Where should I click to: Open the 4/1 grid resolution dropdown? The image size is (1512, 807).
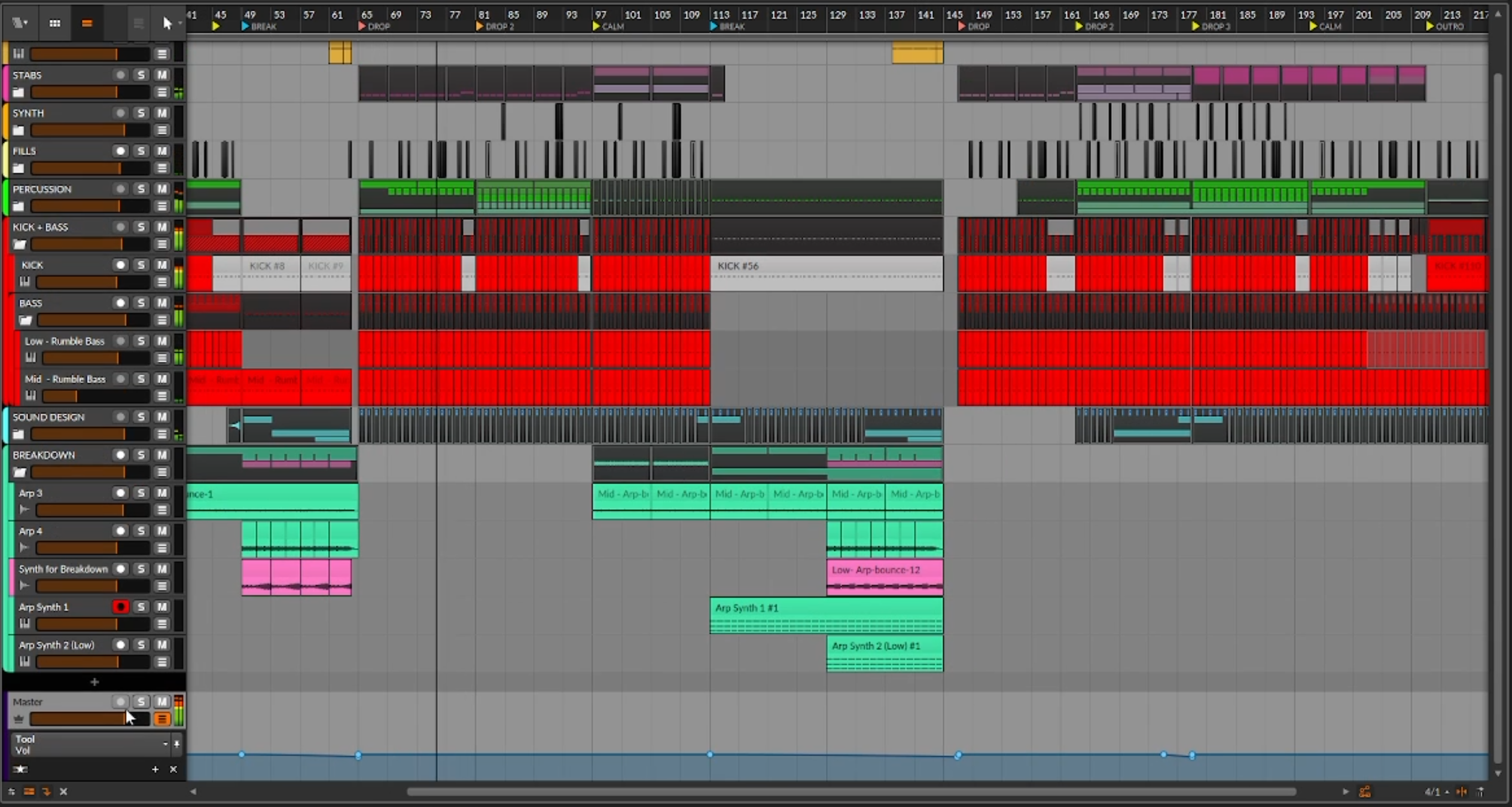[1437, 792]
